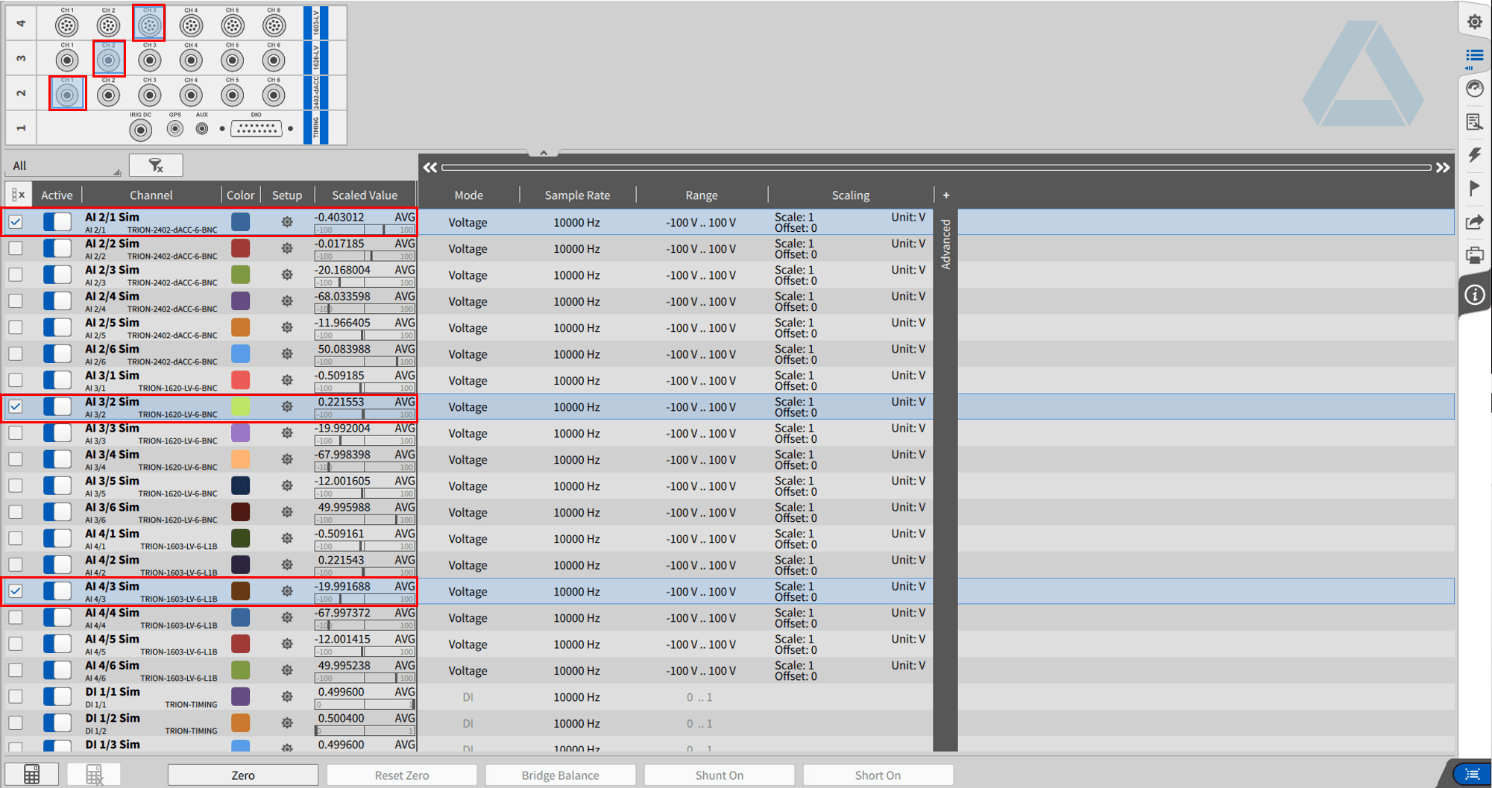Click the color swatch of AI 3/2 Sim
1492x788 pixels.
pos(240,407)
